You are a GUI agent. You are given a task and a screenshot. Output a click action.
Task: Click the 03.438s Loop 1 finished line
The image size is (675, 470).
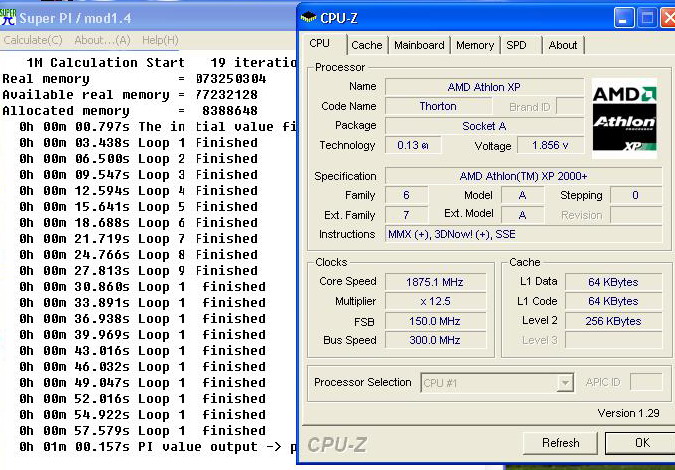click(x=138, y=142)
